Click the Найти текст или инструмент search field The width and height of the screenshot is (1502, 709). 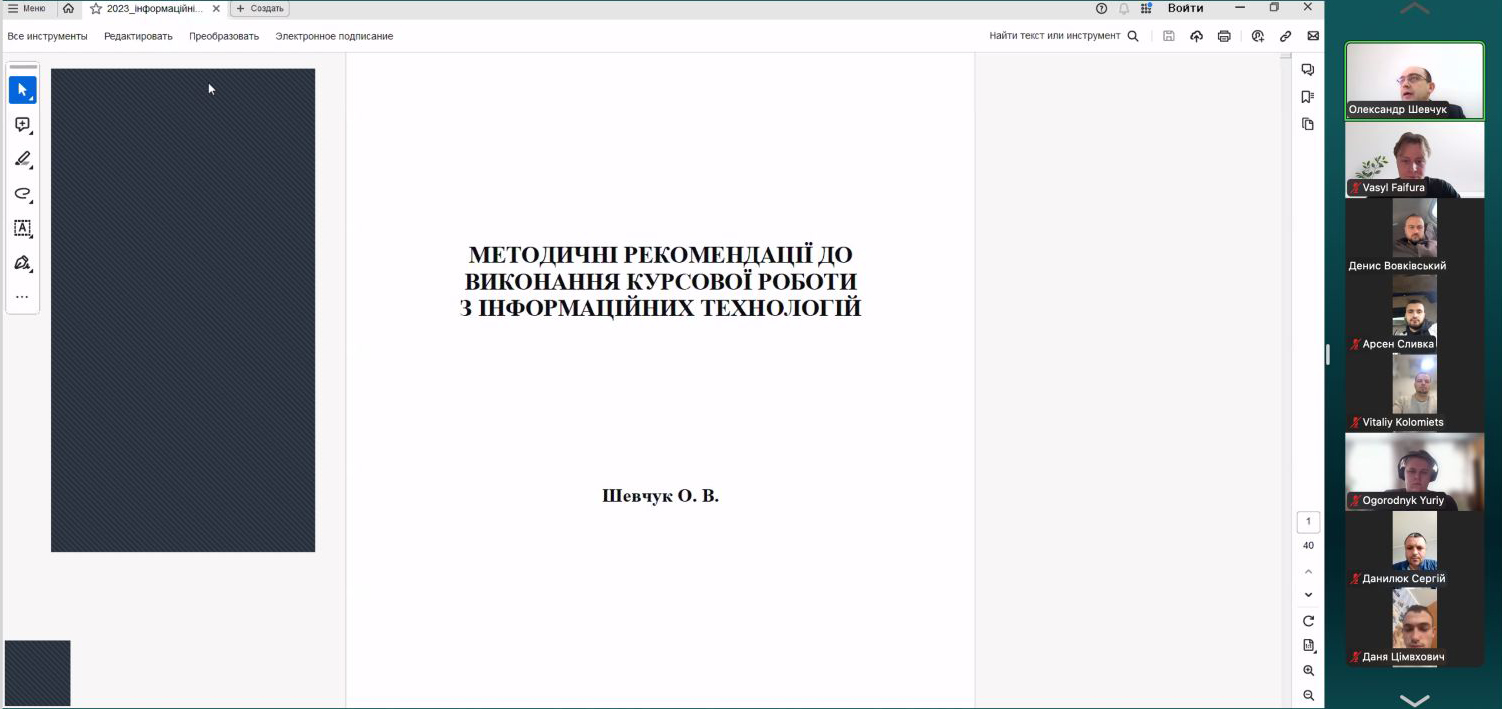[1063, 36]
